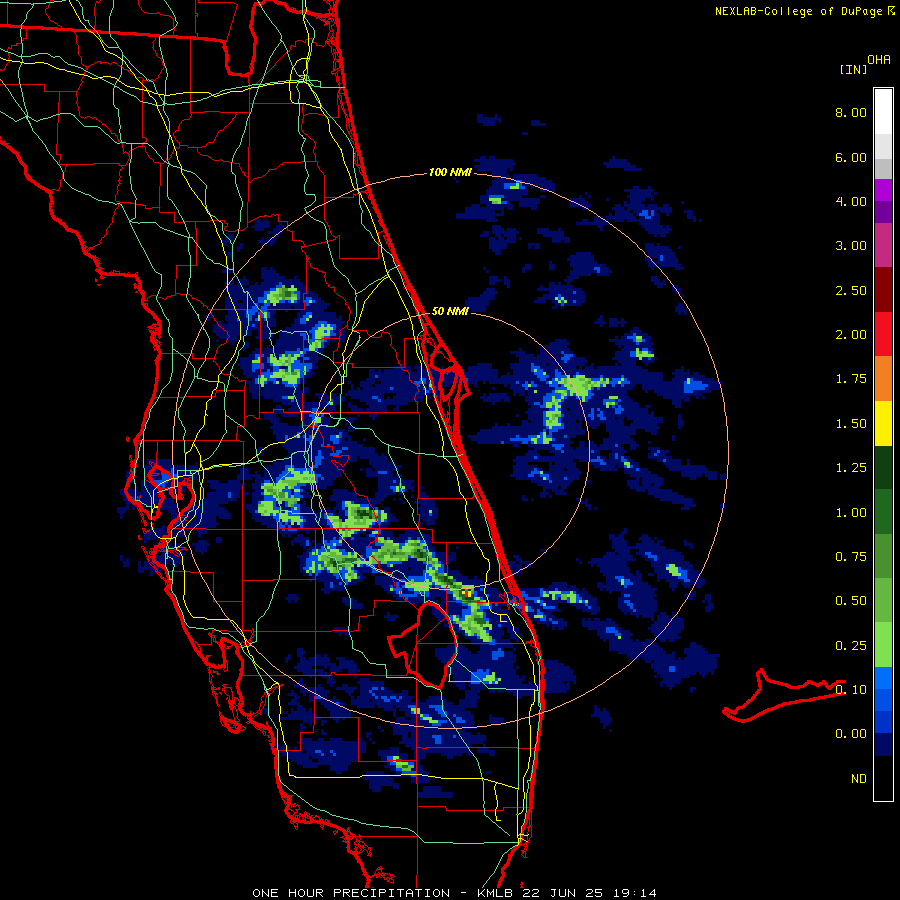Click the 3.00 legend value
Viewport: 900px width, 900px height.
tap(851, 246)
